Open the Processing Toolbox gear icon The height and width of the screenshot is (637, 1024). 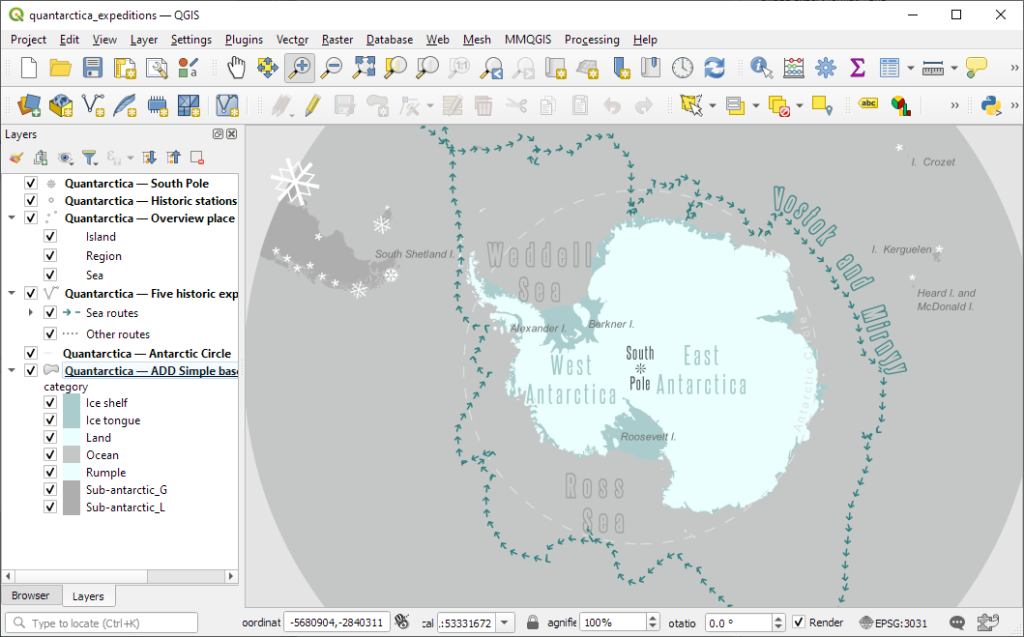point(825,67)
